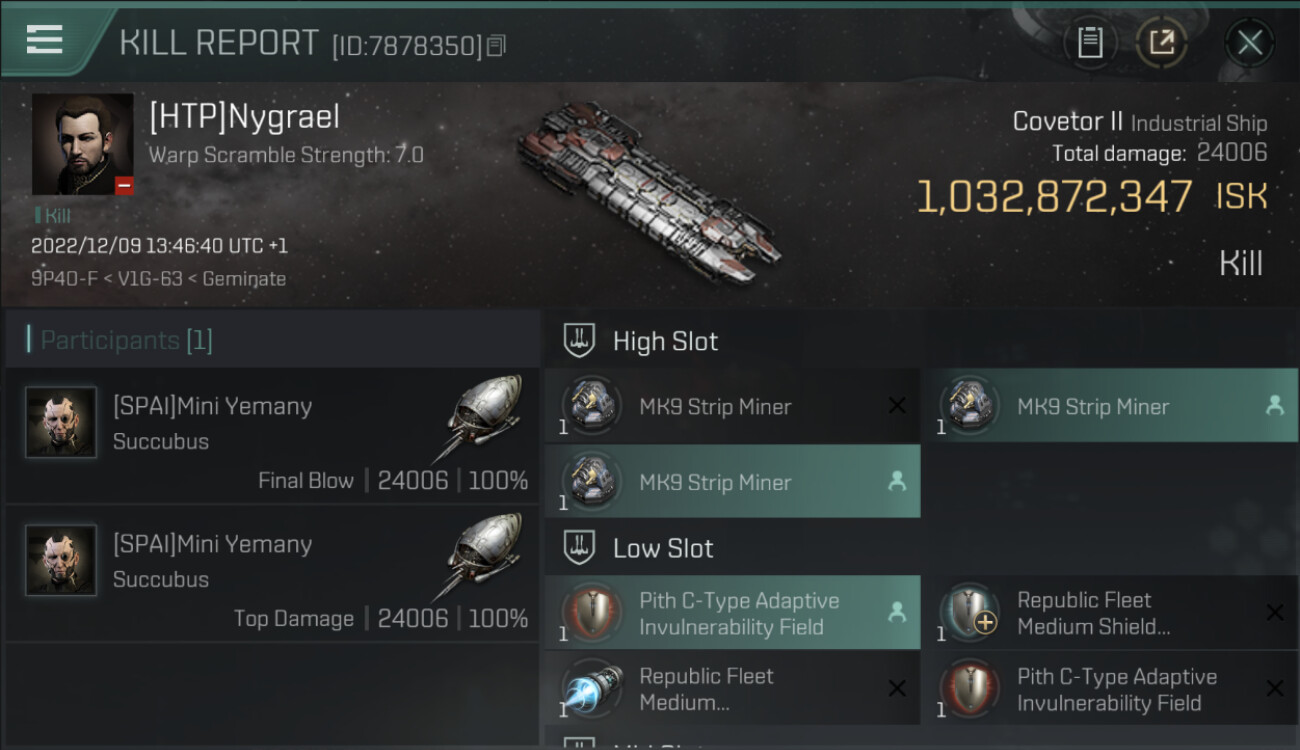Image resolution: width=1300 pixels, height=750 pixels.
Task: Click the [HTP]Nygrael pilot name
Action: click(x=244, y=117)
